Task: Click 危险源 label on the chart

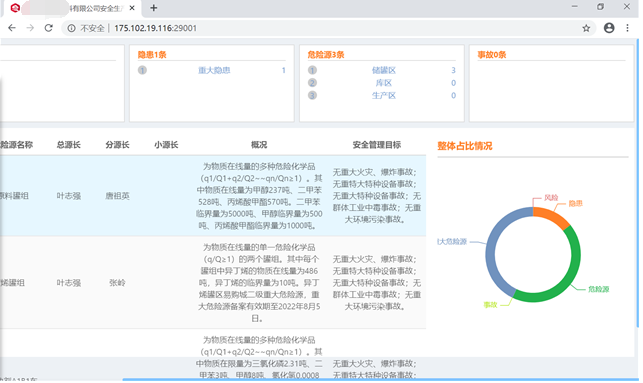Action: (599, 289)
